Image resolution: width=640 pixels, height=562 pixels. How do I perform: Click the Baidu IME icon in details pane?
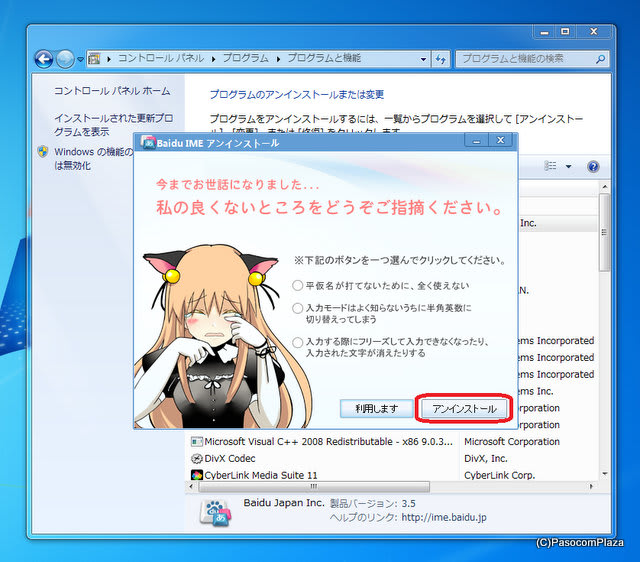pos(216,513)
